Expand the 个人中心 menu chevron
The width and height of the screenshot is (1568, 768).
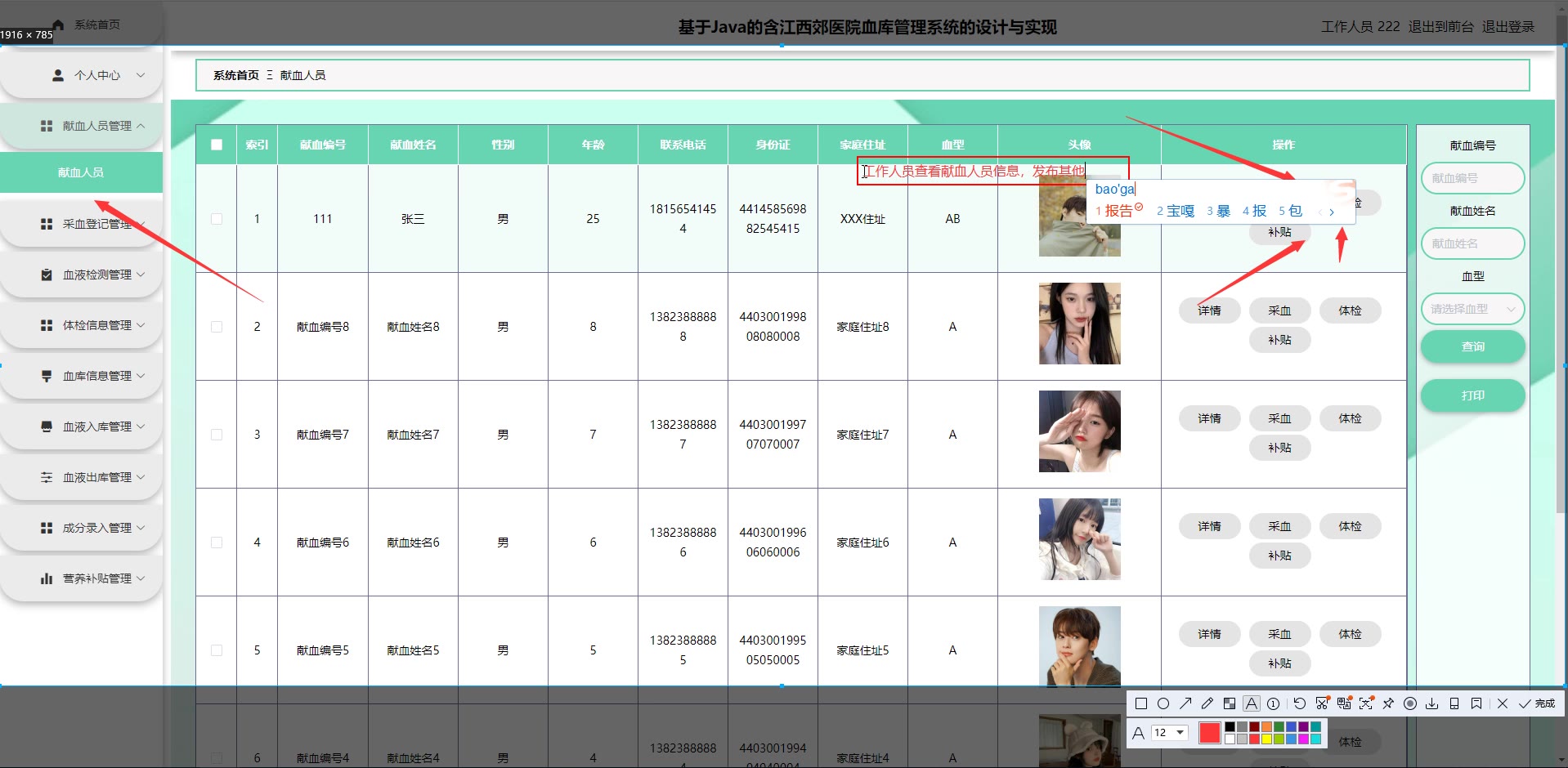(141, 75)
